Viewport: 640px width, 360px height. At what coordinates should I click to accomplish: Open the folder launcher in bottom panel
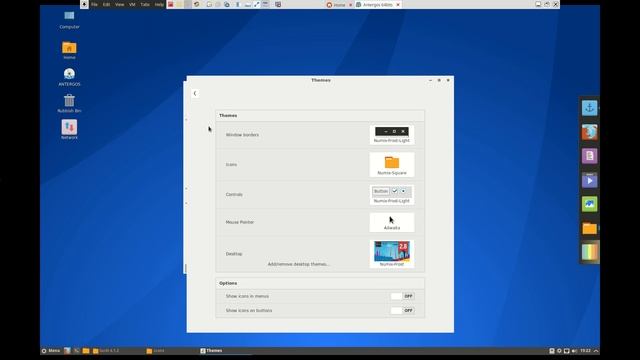(86, 351)
